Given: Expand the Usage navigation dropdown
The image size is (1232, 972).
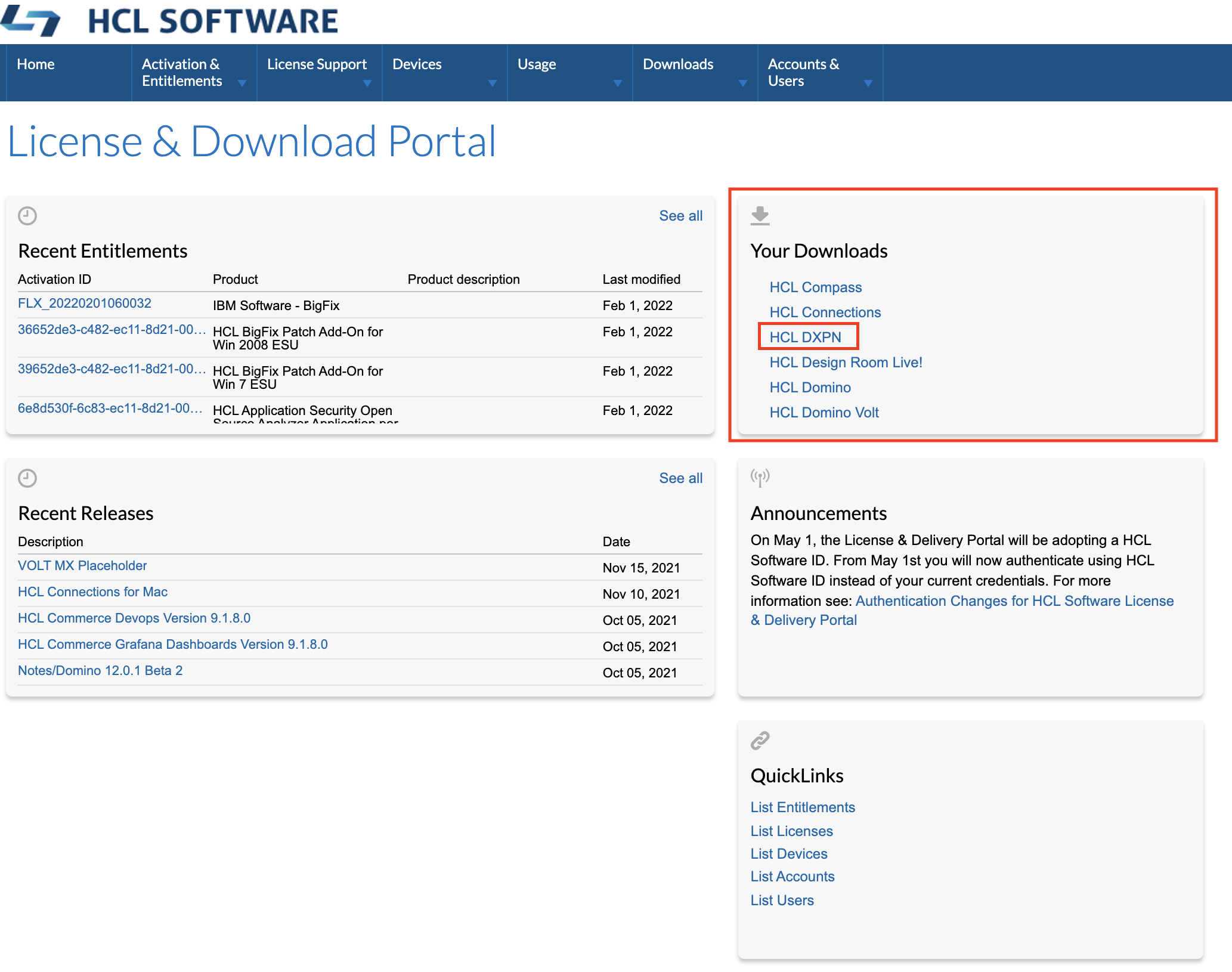Looking at the screenshot, I should point(617,83).
